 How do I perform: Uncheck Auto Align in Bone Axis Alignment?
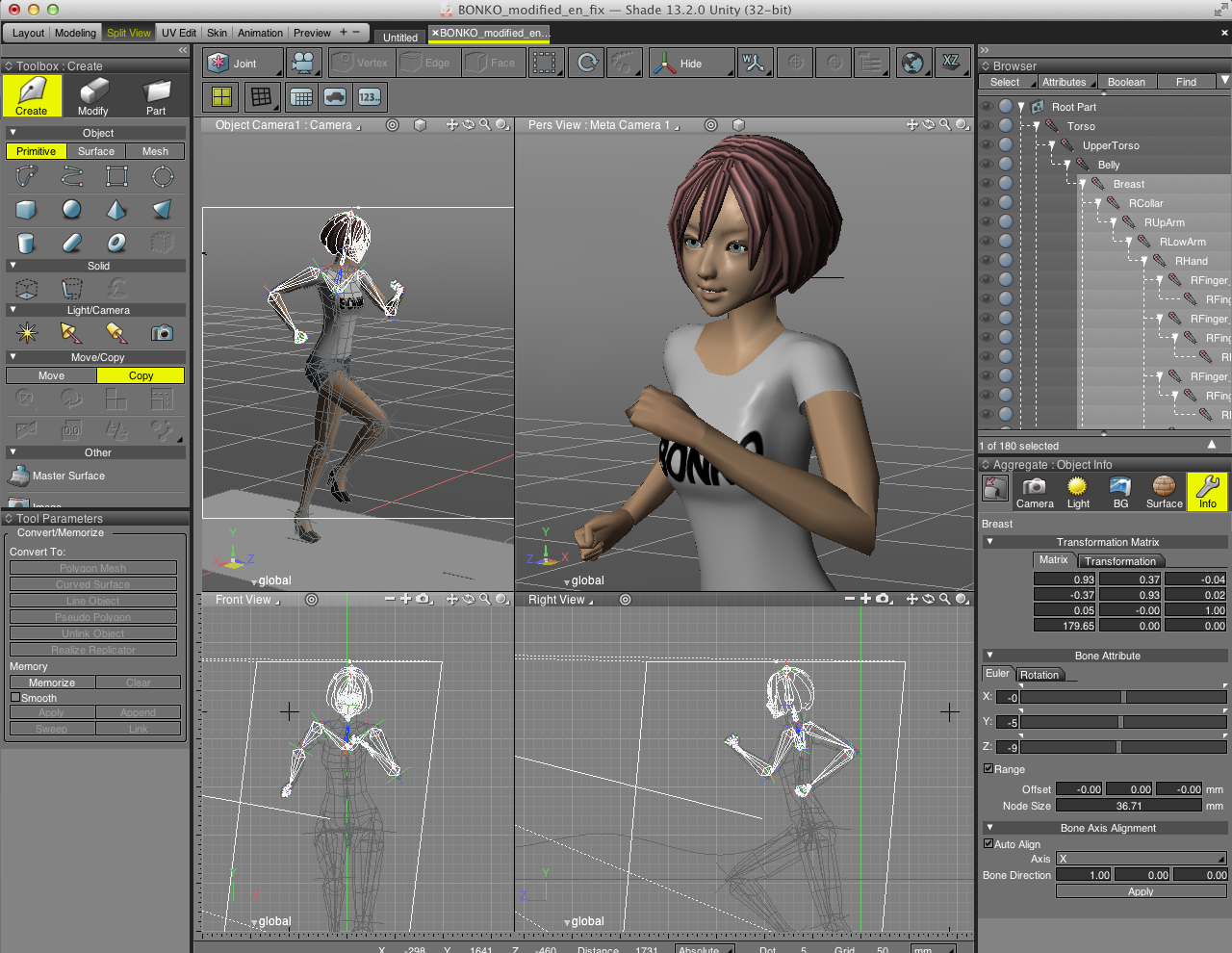coord(988,843)
